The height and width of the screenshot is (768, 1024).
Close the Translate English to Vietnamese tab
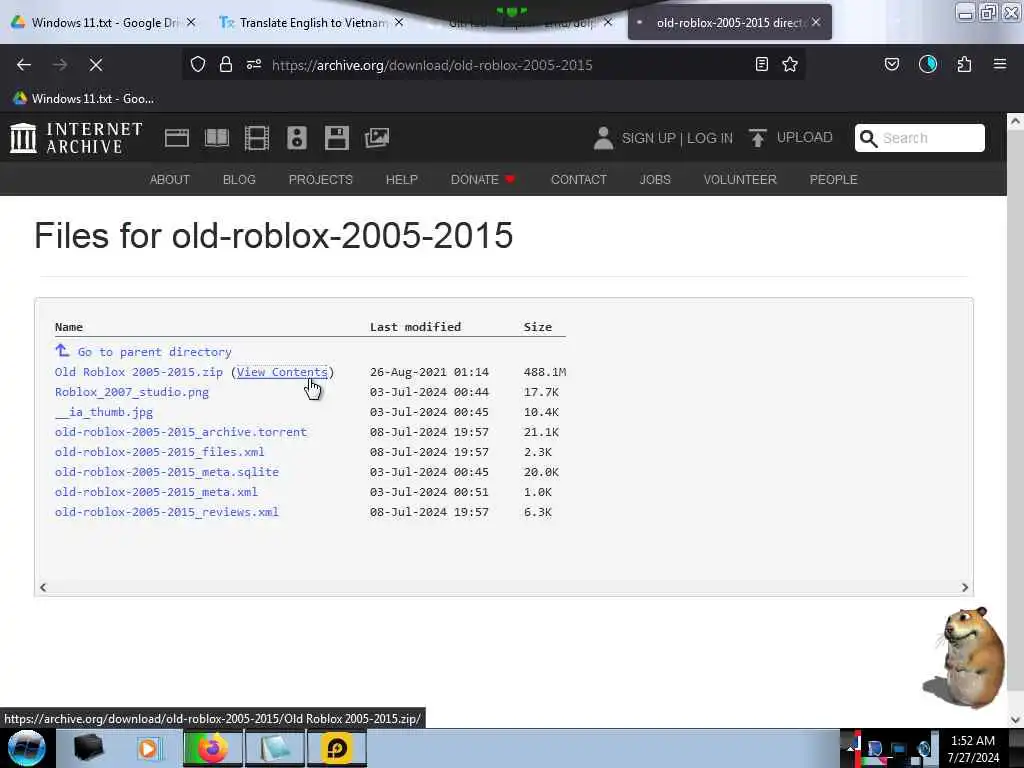(399, 22)
